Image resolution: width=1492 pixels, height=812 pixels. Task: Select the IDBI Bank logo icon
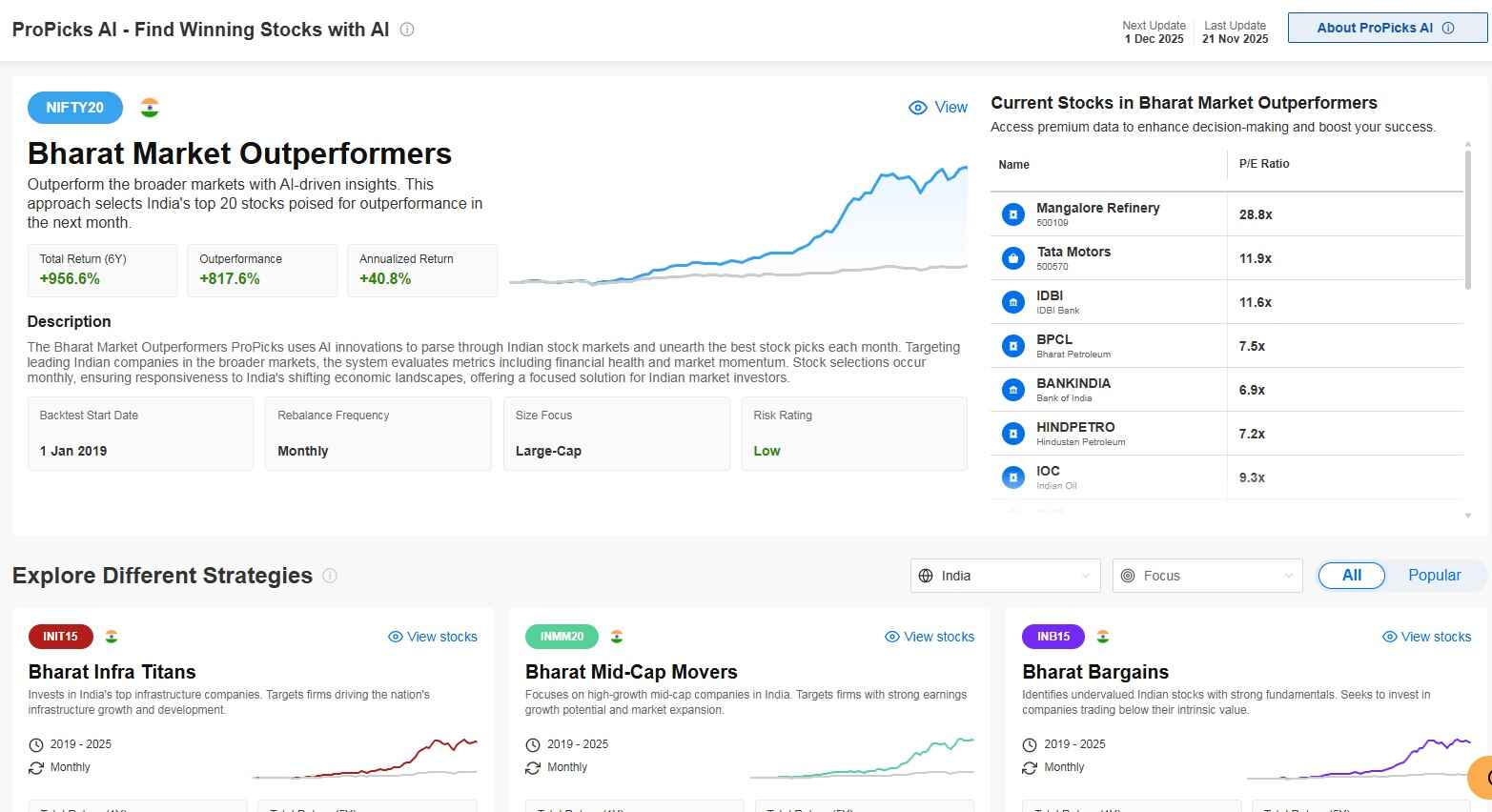point(1012,301)
